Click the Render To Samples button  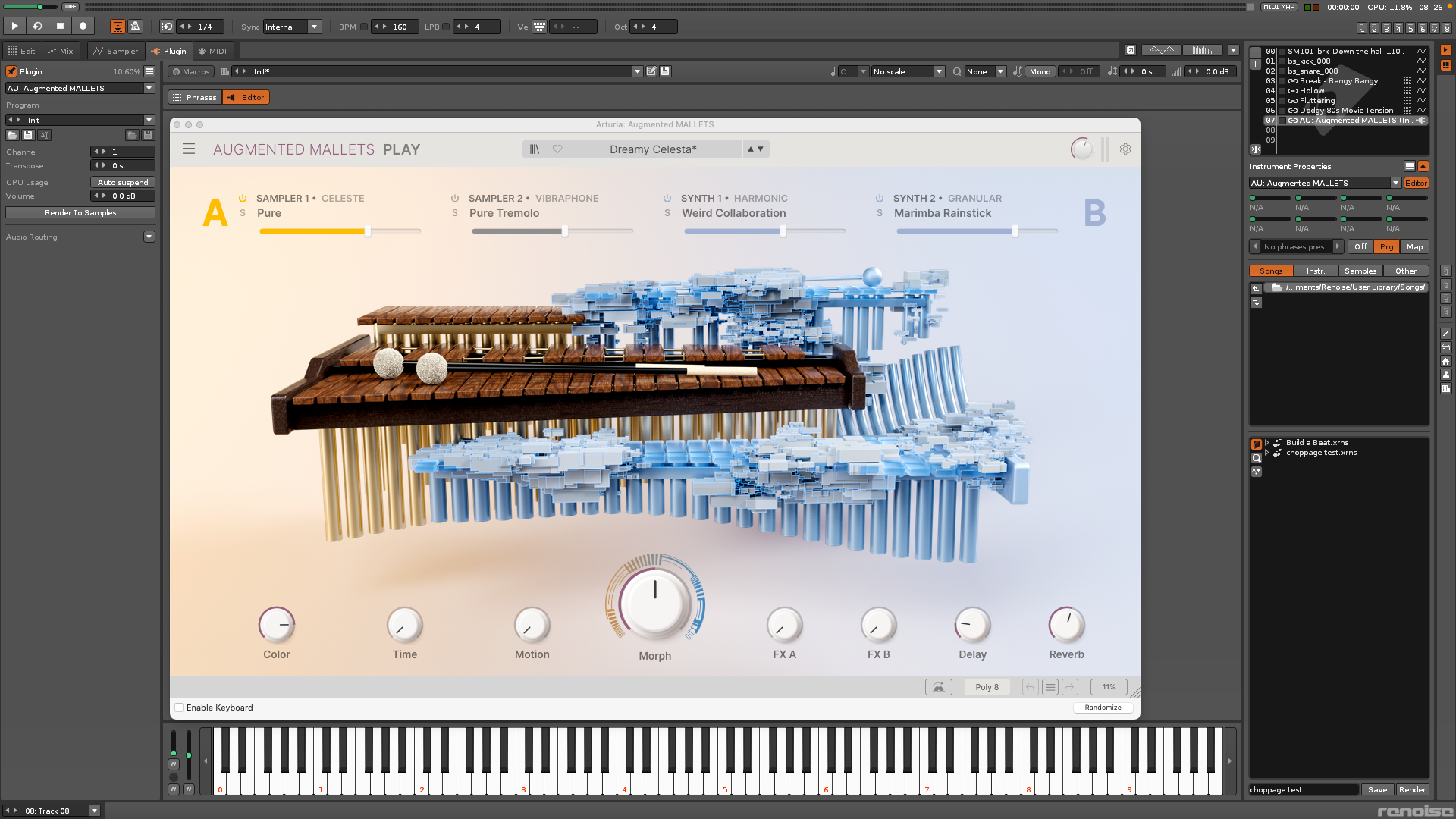(x=80, y=212)
